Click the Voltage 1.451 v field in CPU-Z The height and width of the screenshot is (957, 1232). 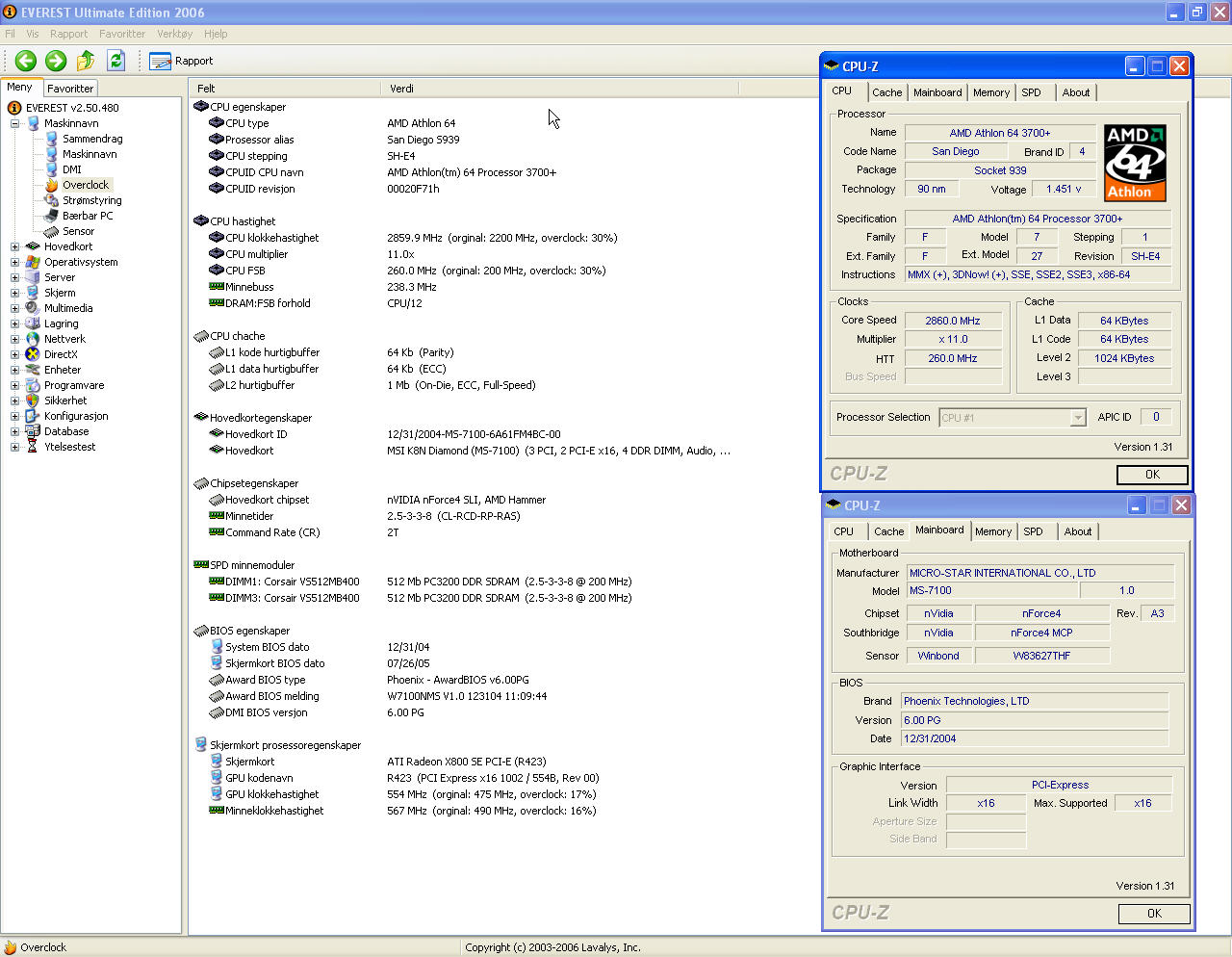[1064, 190]
